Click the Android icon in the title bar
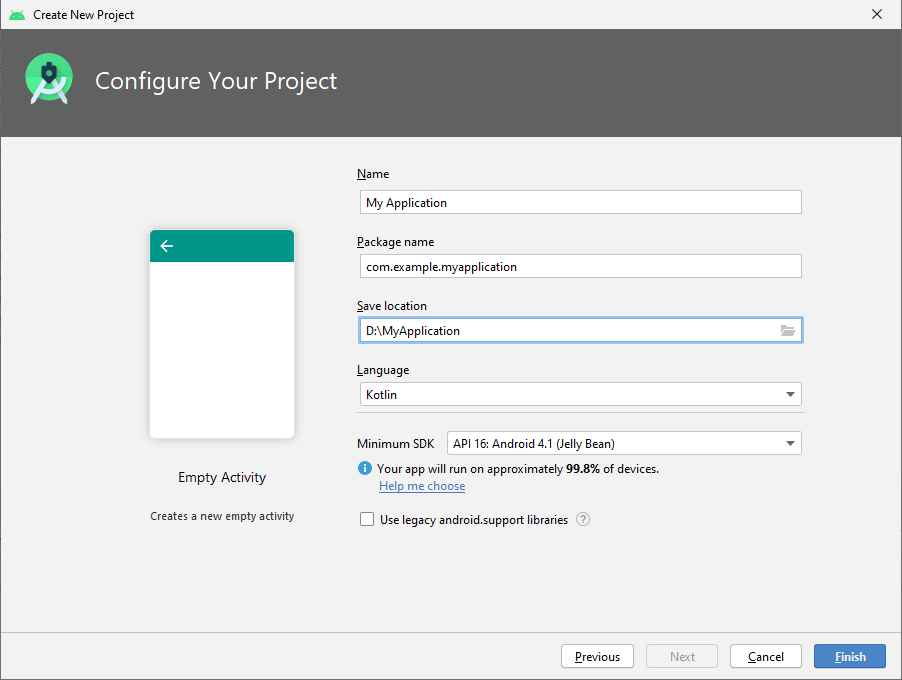The image size is (902, 680). pos(16,14)
